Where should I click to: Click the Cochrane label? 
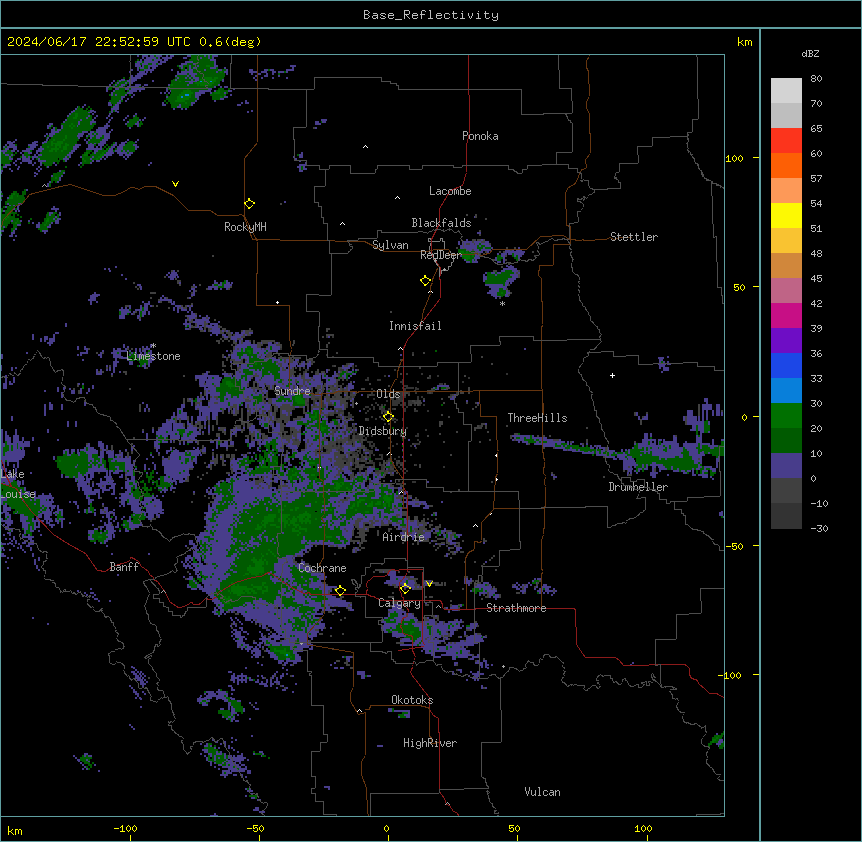pos(322,568)
